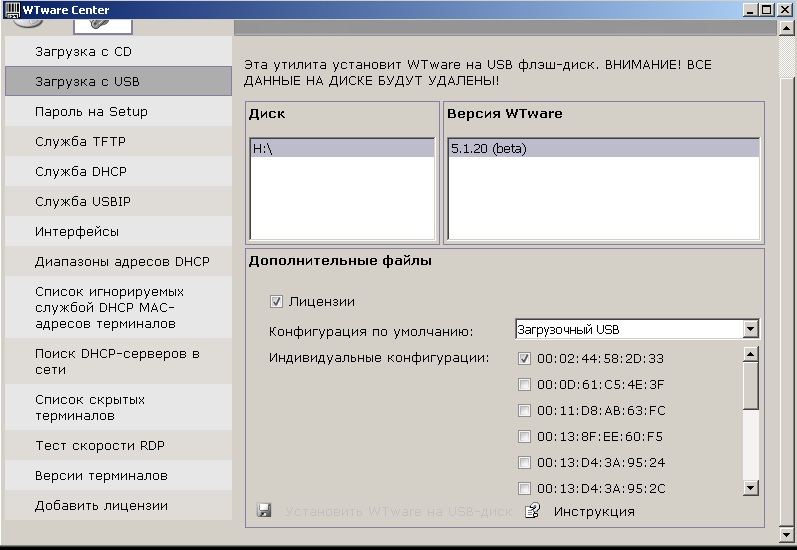Select 5.1.20 (beta) in the version list
Image resolution: width=797 pixels, height=550 pixels.
pyautogui.click(x=489, y=148)
